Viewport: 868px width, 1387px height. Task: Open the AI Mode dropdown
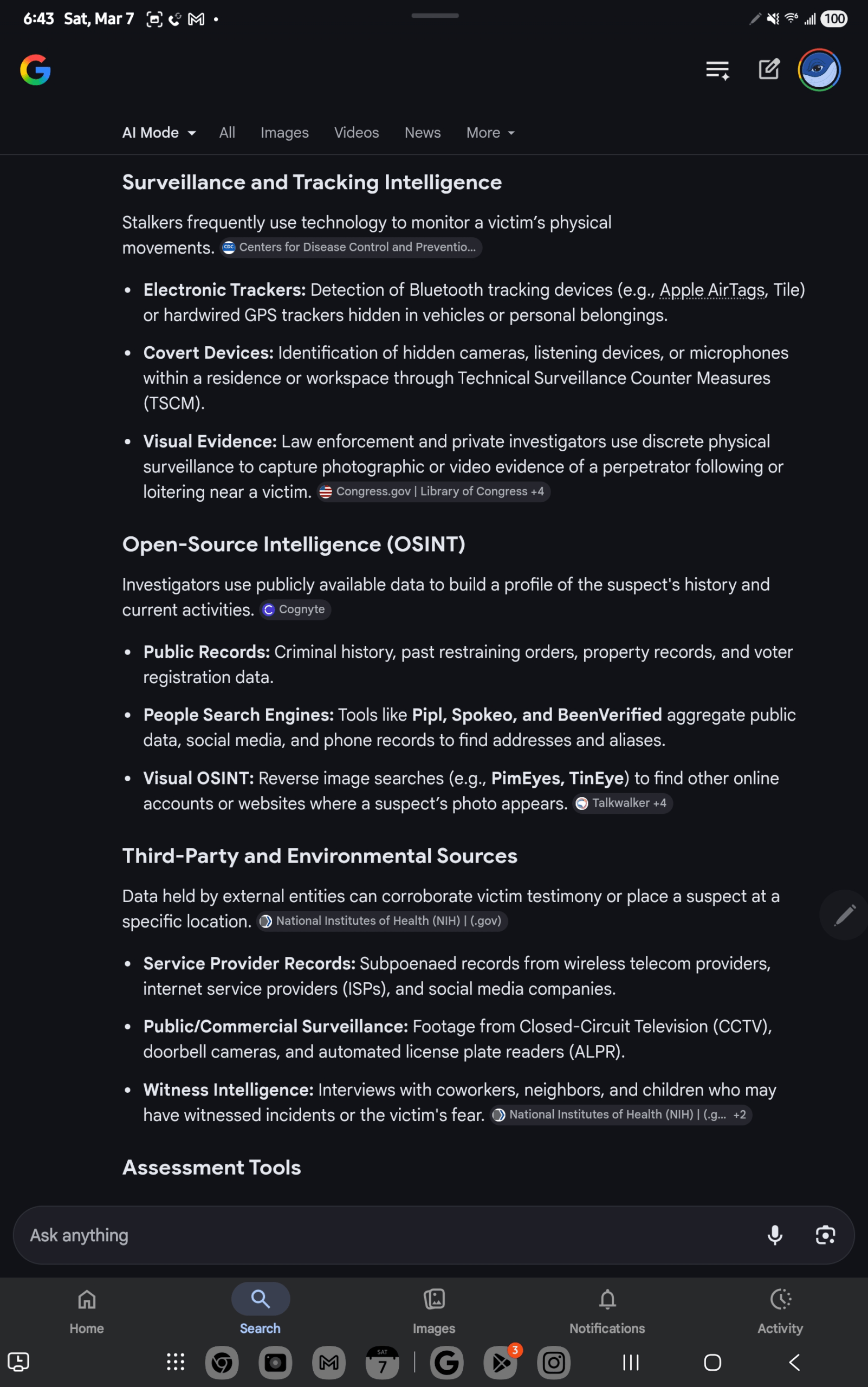point(158,132)
